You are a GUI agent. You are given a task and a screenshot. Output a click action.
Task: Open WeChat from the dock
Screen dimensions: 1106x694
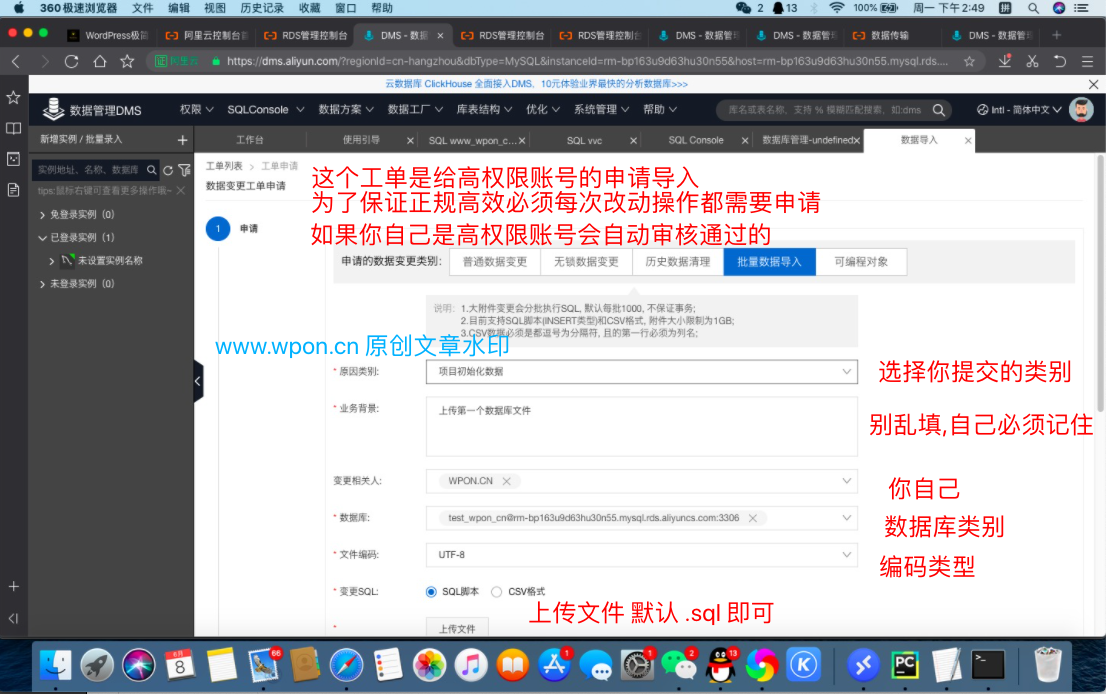(x=679, y=665)
